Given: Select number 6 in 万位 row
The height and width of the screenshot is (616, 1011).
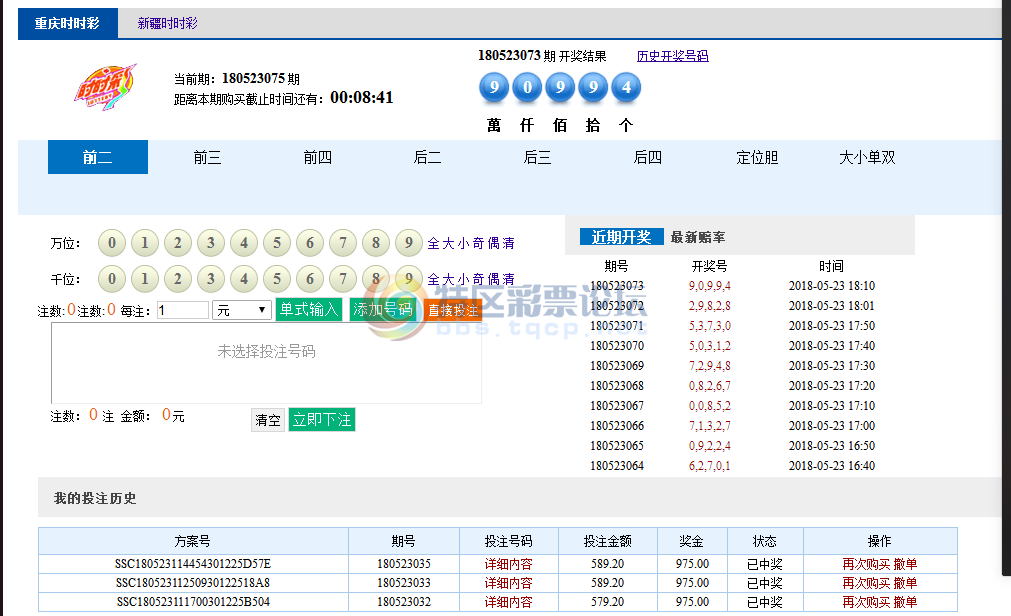Looking at the screenshot, I should click(309, 243).
